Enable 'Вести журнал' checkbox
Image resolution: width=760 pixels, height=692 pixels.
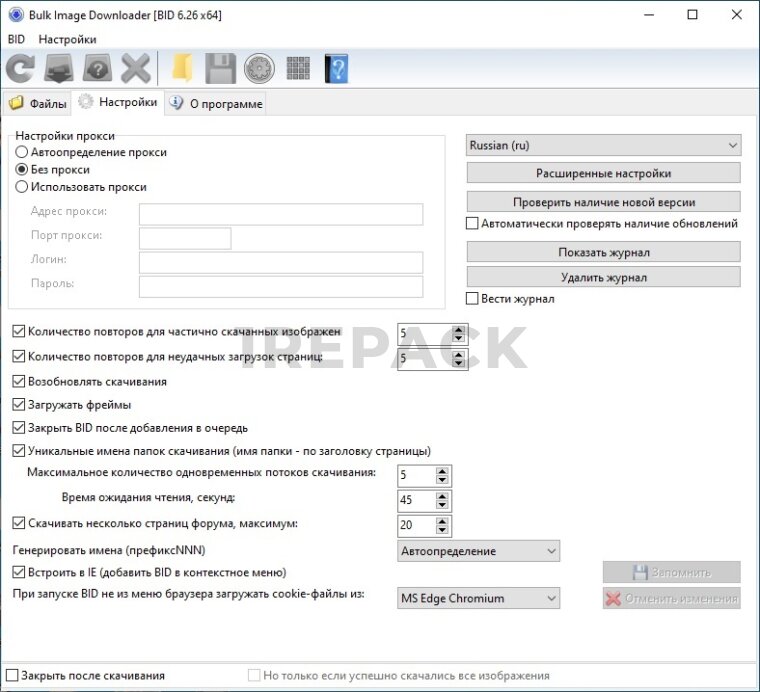(473, 298)
